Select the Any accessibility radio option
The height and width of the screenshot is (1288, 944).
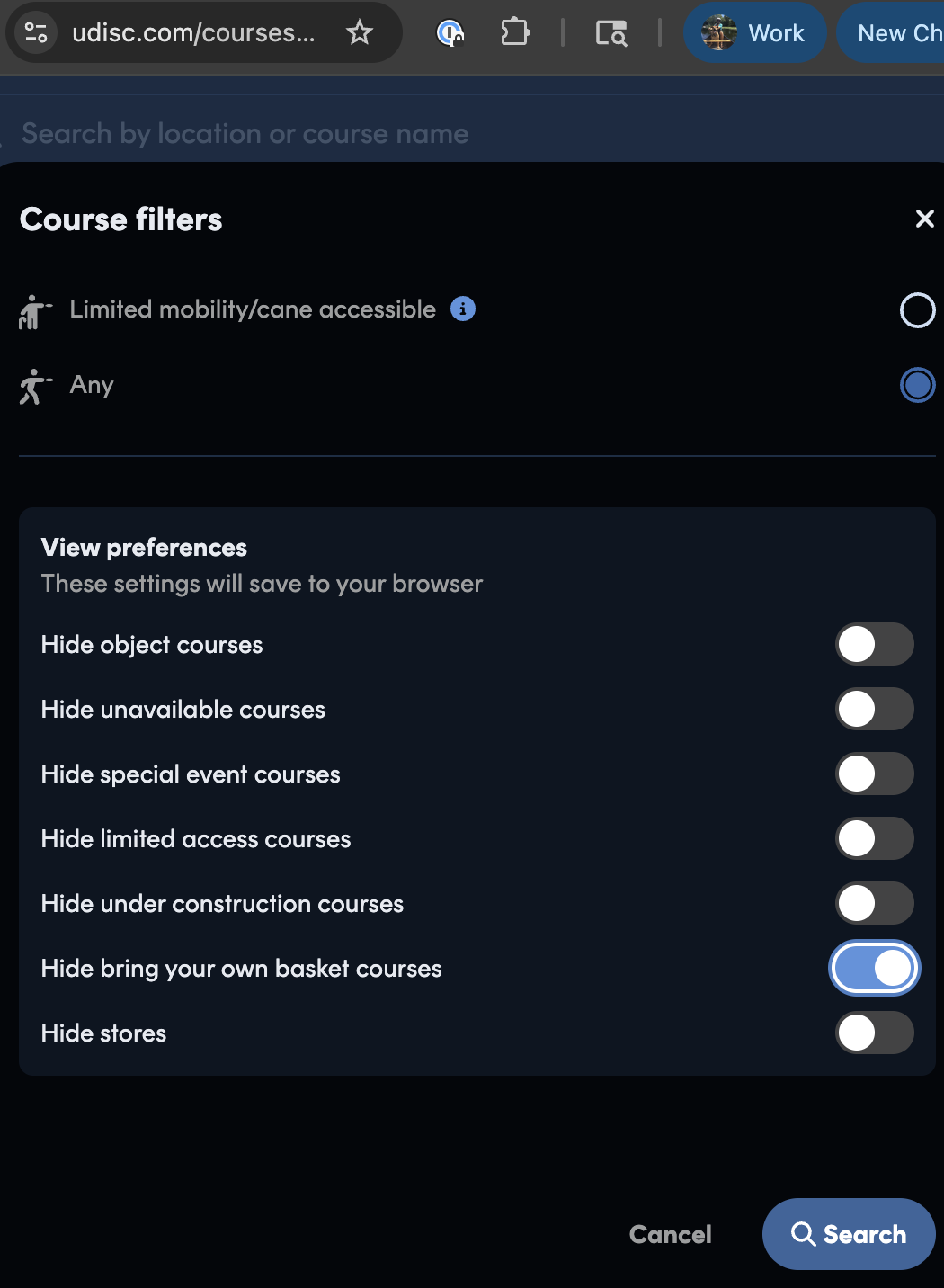pos(917,385)
